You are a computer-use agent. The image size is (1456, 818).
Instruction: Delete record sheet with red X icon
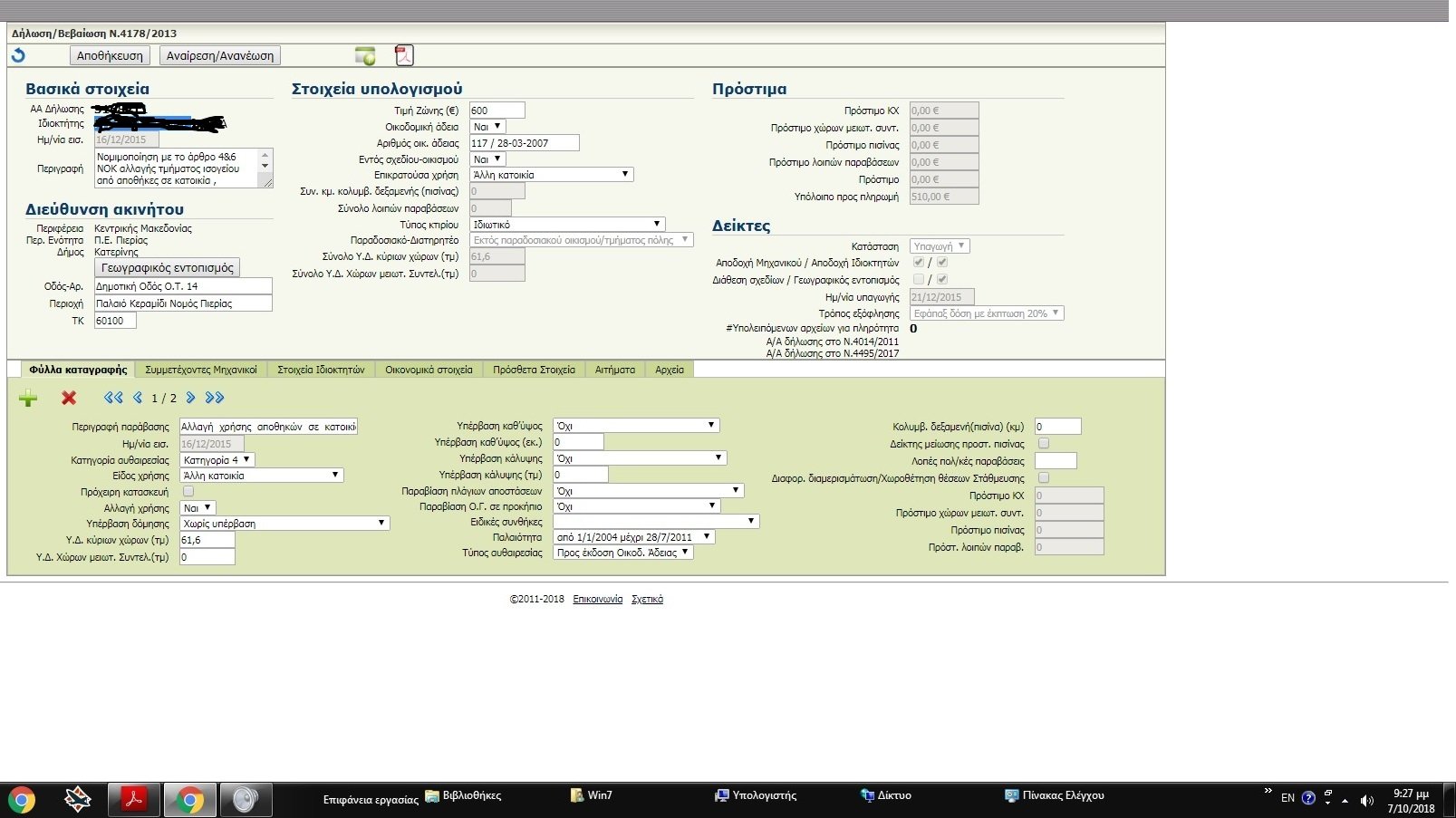[x=69, y=398]
